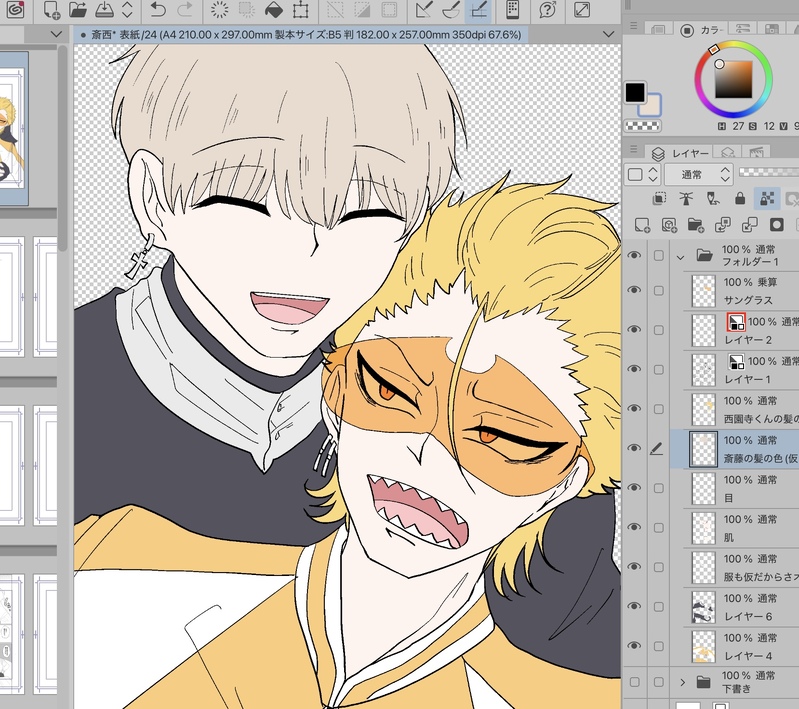Toggle clip to layer below icon
This screenshot has width=799, height=709.
click(x=659, y=198)
